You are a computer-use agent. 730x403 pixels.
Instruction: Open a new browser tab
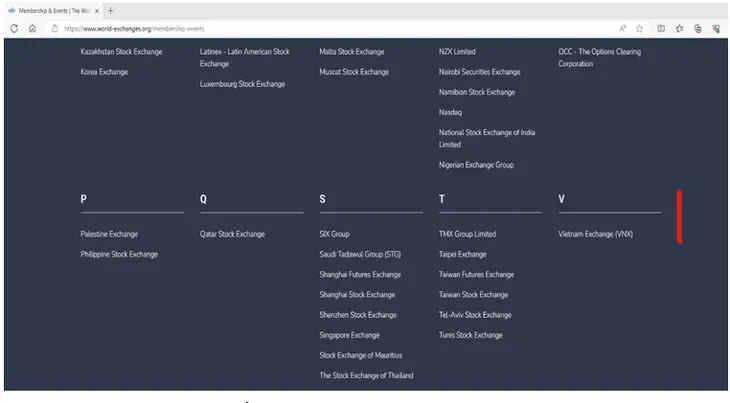(111, 11)
